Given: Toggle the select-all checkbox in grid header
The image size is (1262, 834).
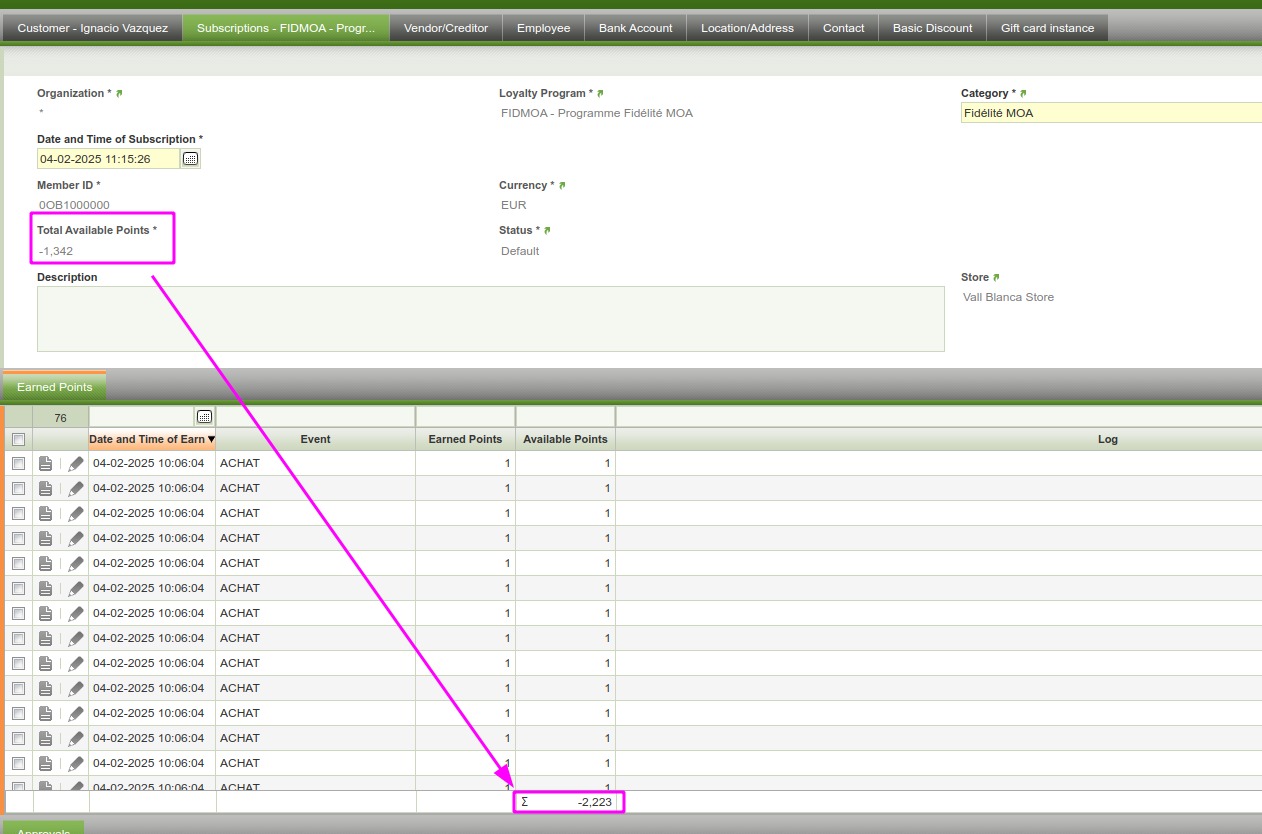Looking at the screenshot, I should [x=18, y=440].
